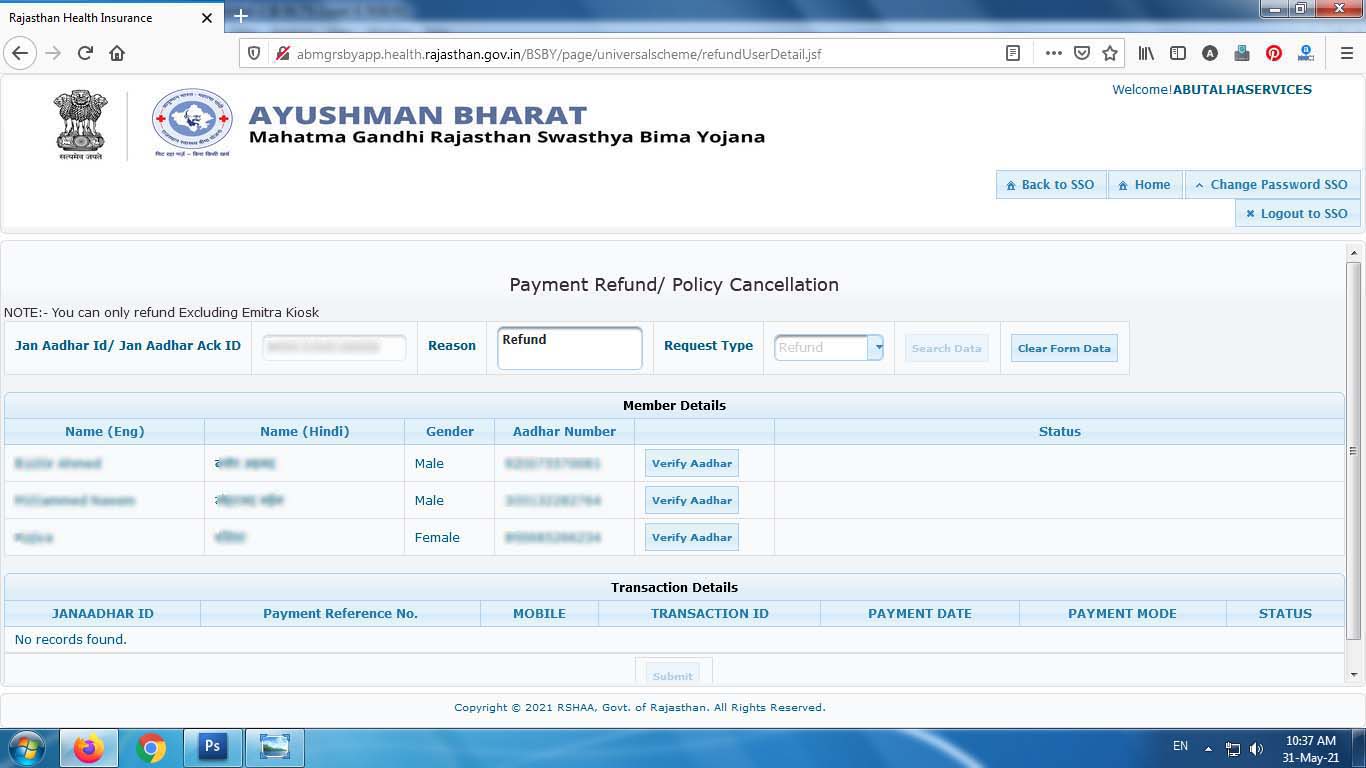Open the volume control in system tray
1366x768 pixels.
click(x=1256, y=748)
